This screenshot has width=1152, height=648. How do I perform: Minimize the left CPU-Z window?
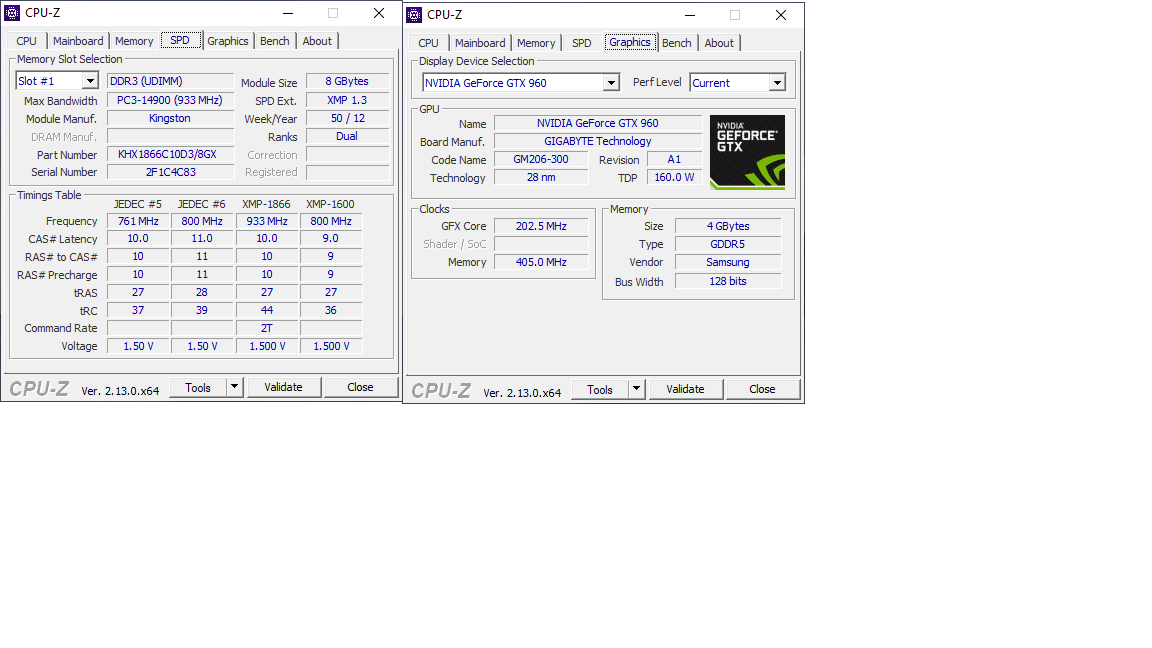pos(288,13)
